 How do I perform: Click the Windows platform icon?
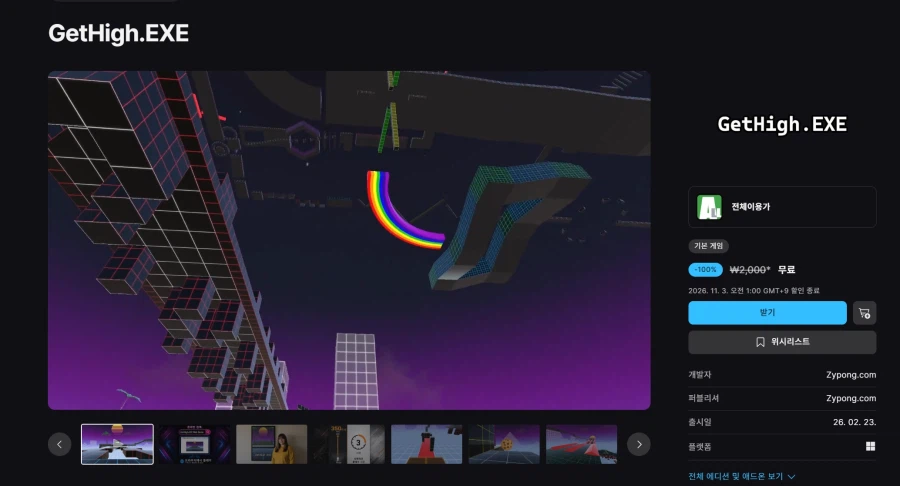(871, 446)
